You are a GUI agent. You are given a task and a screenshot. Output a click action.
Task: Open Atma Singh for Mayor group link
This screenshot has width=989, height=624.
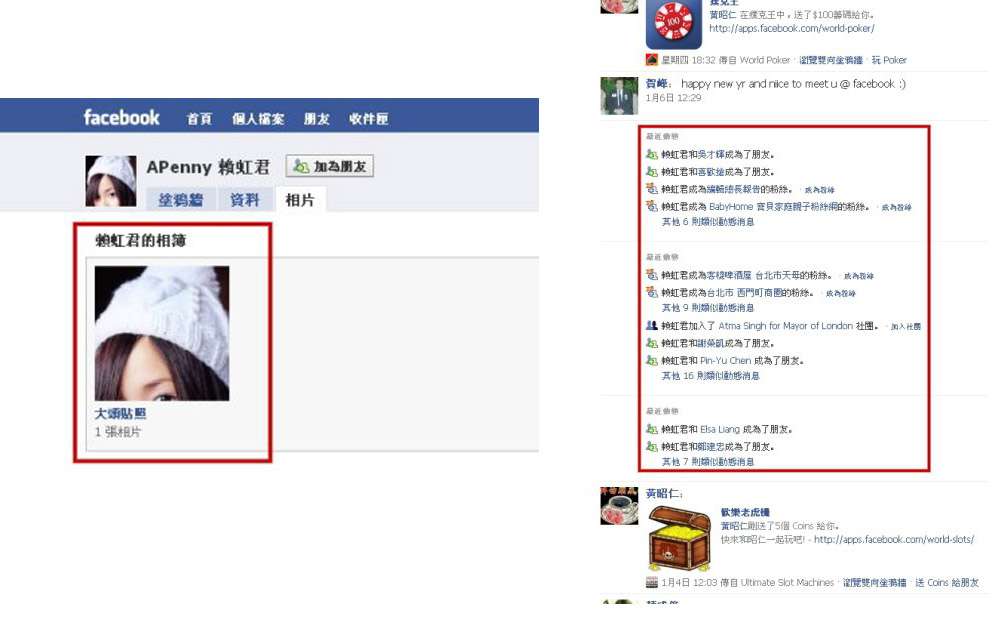pos(785,326)
